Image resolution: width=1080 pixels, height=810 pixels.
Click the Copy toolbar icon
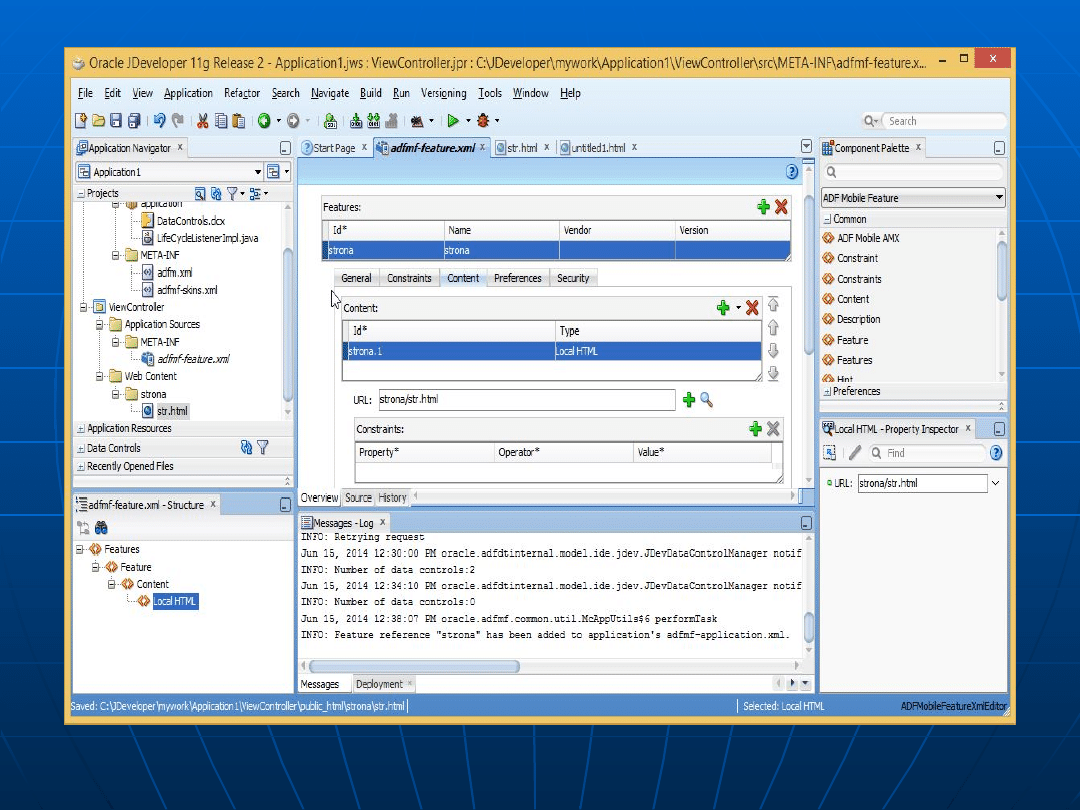pos(221,121)
